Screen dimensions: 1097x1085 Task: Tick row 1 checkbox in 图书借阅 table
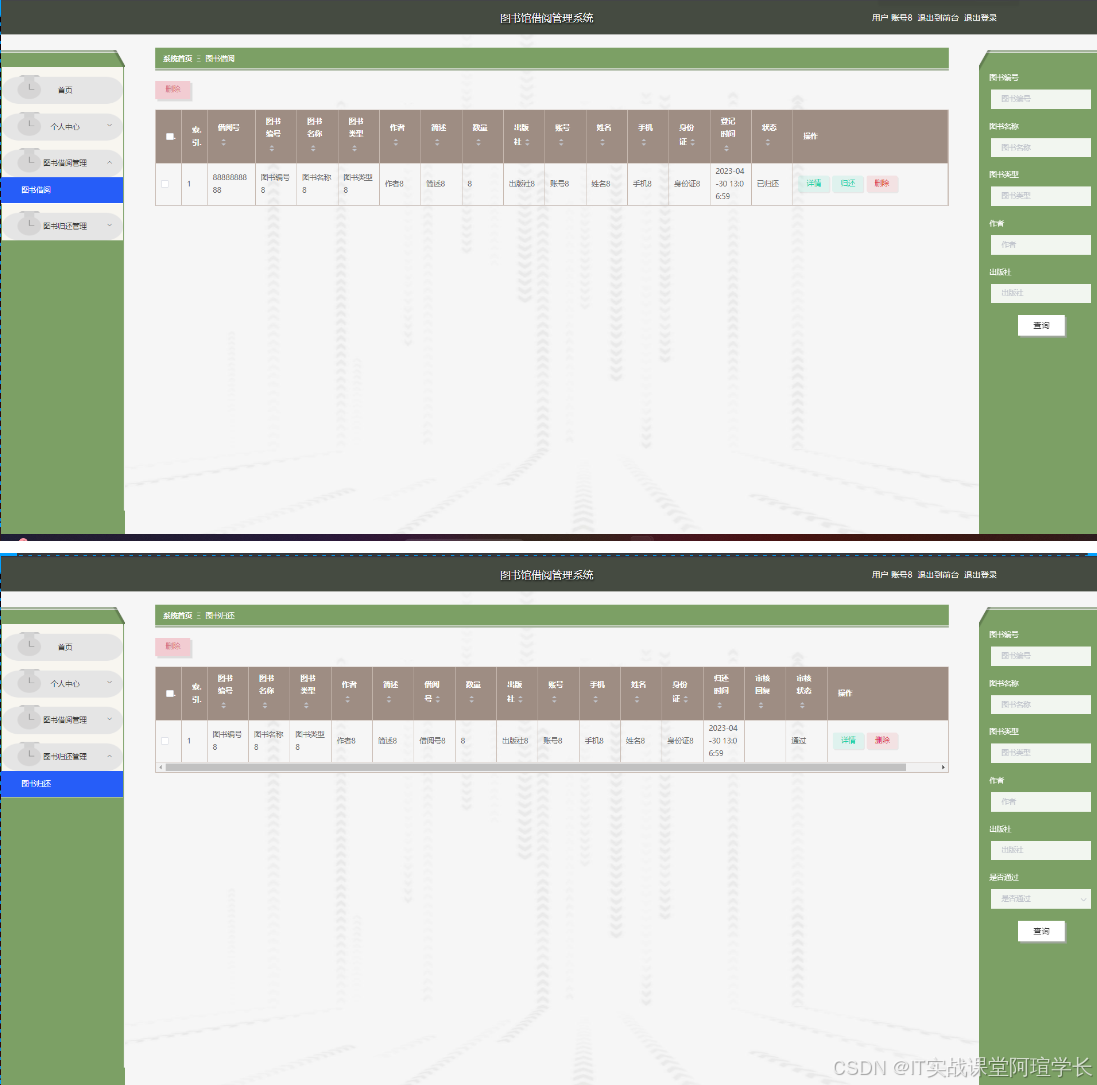point(165,184)
